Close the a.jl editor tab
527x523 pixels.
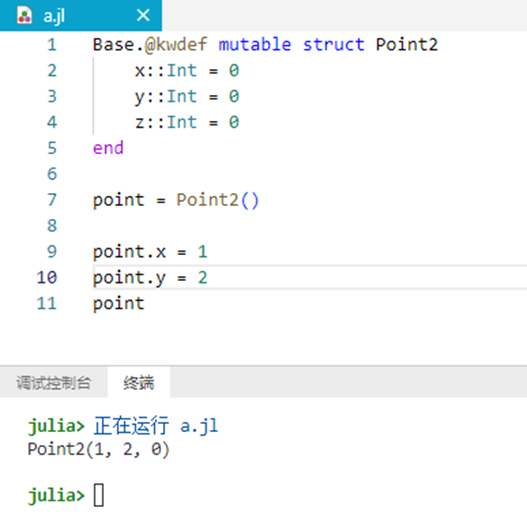tap(143, 15)
